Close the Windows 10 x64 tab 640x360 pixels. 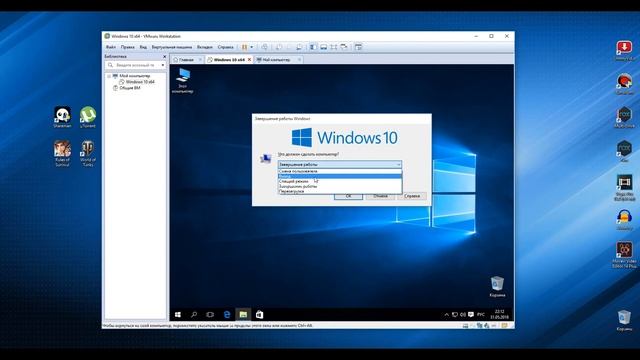249,60
